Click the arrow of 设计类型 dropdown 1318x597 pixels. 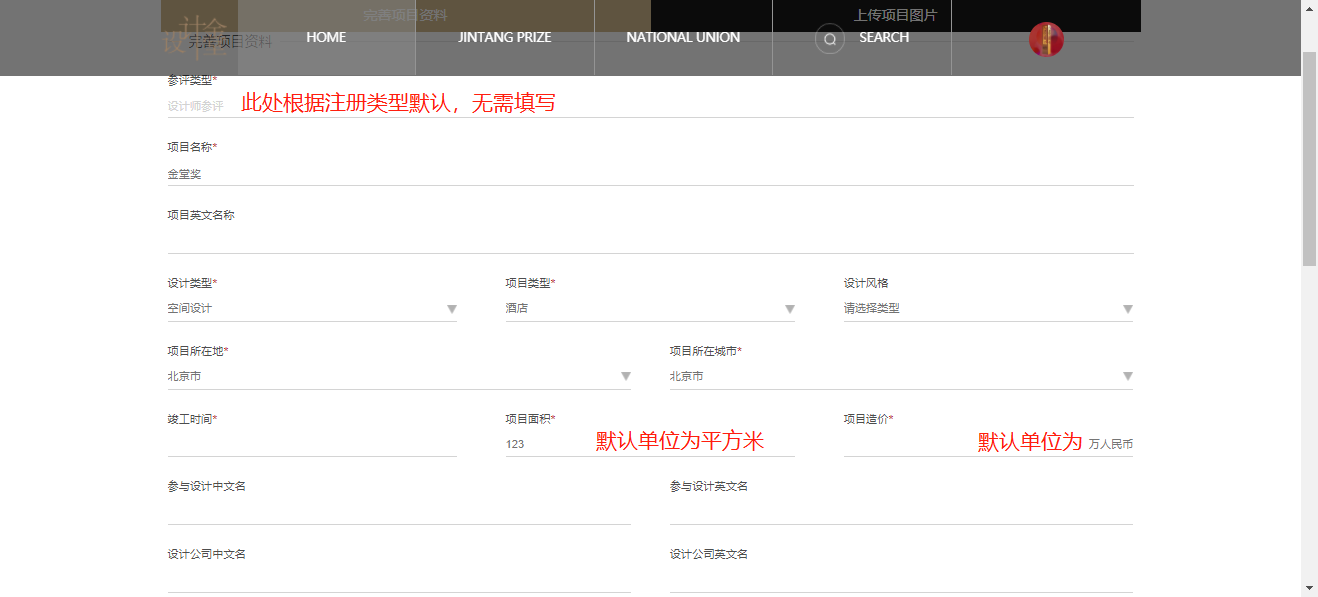coord(451,309)
